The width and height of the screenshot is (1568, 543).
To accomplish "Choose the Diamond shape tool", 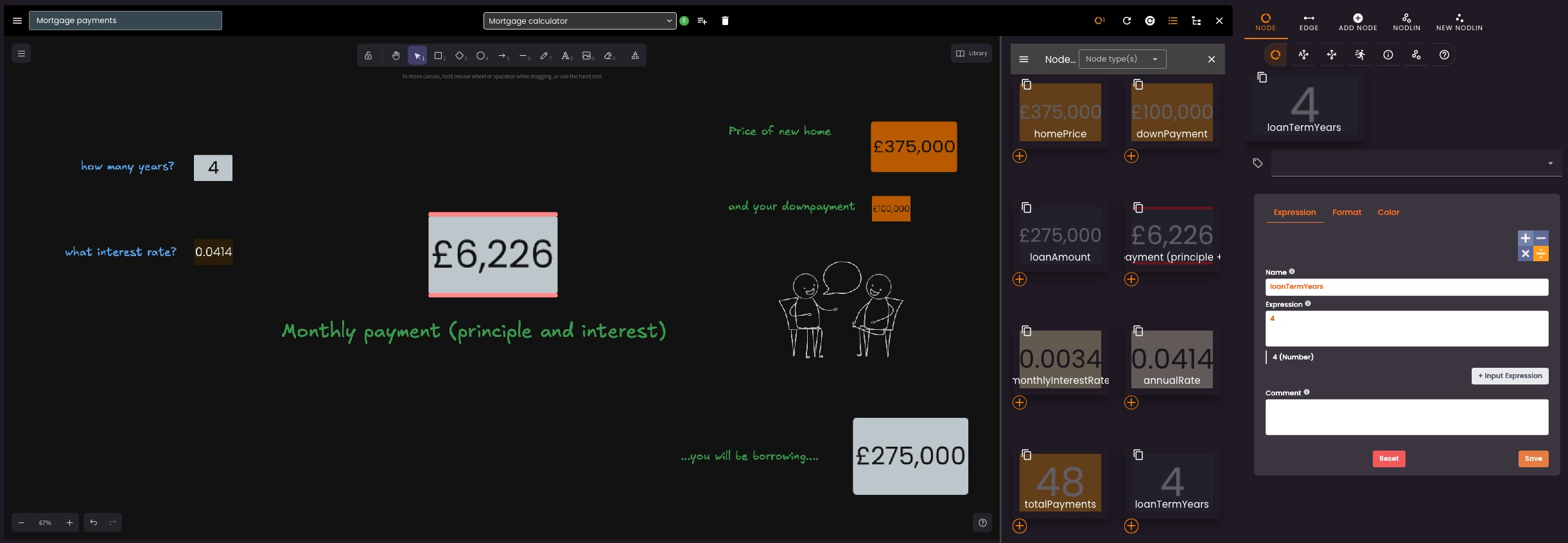I will pyautogui.click(x=460, y=56).
